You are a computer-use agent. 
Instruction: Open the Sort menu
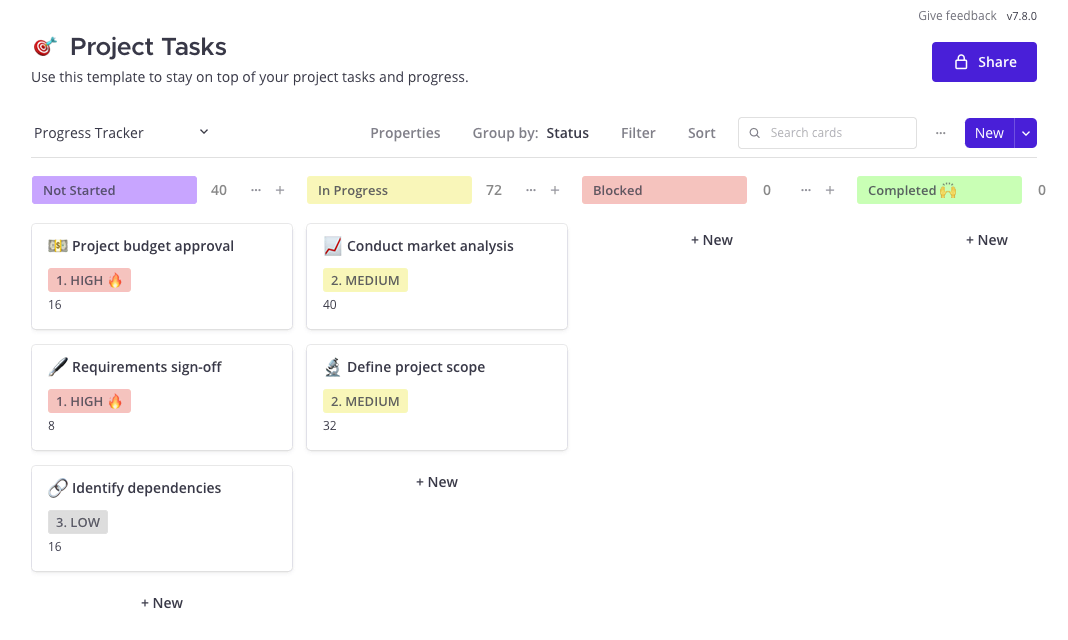pos(702,133)
